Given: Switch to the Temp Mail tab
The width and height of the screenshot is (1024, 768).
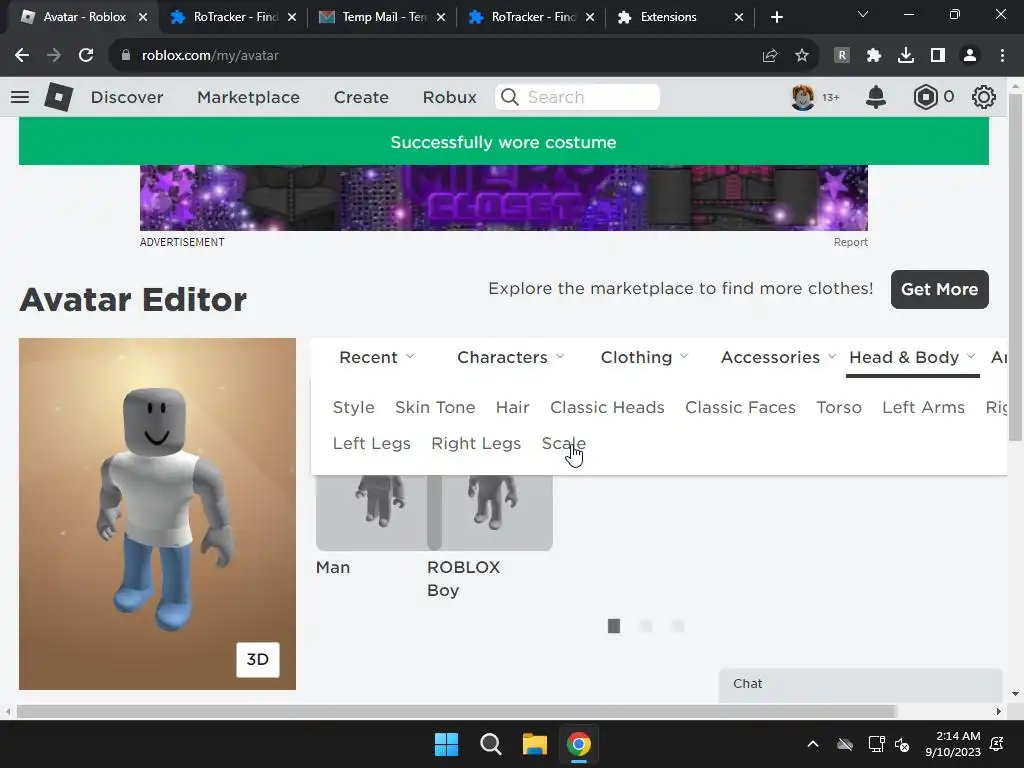Looking at the screenshot, I should (x=382, y=17).
